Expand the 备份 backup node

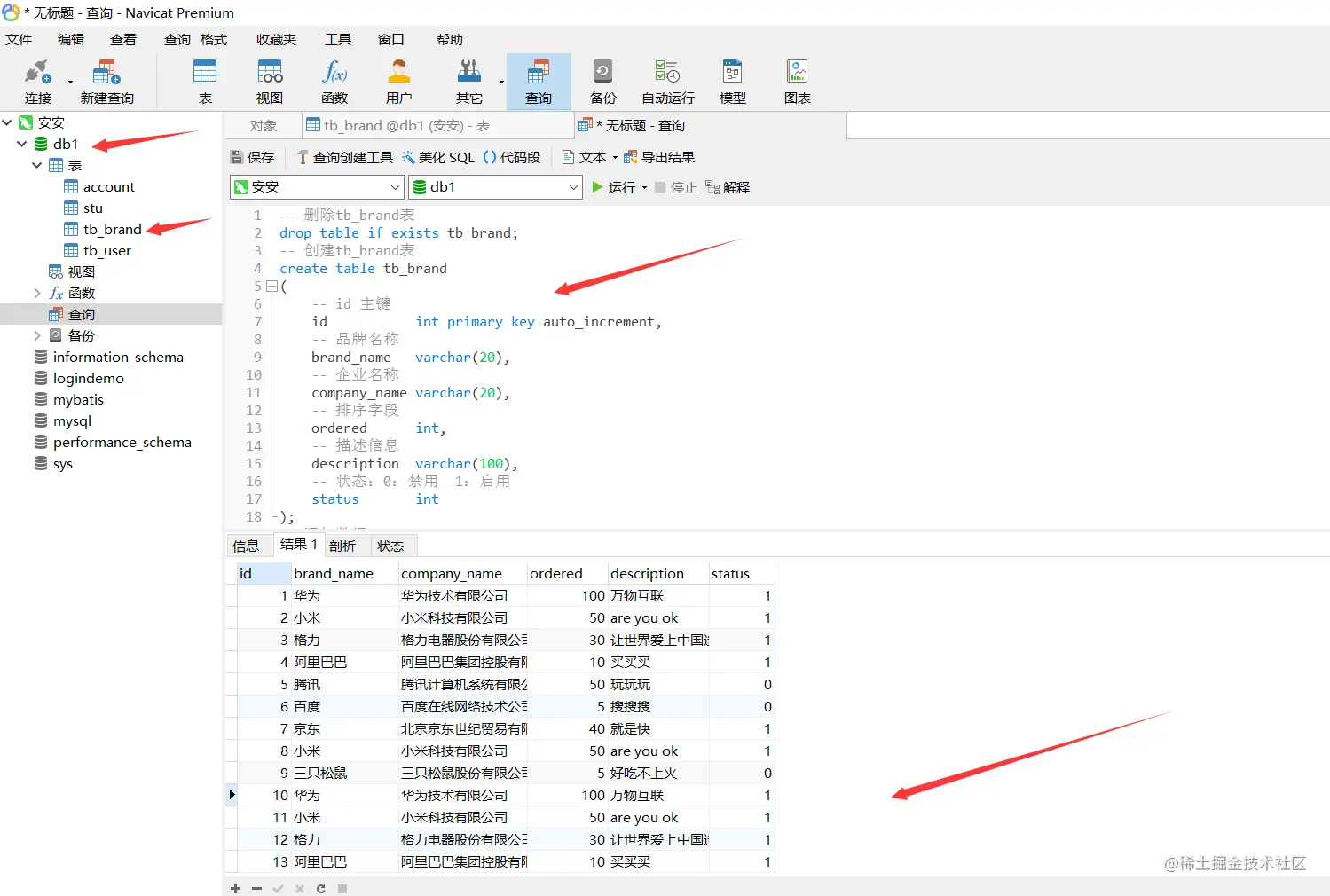point(37,335)
